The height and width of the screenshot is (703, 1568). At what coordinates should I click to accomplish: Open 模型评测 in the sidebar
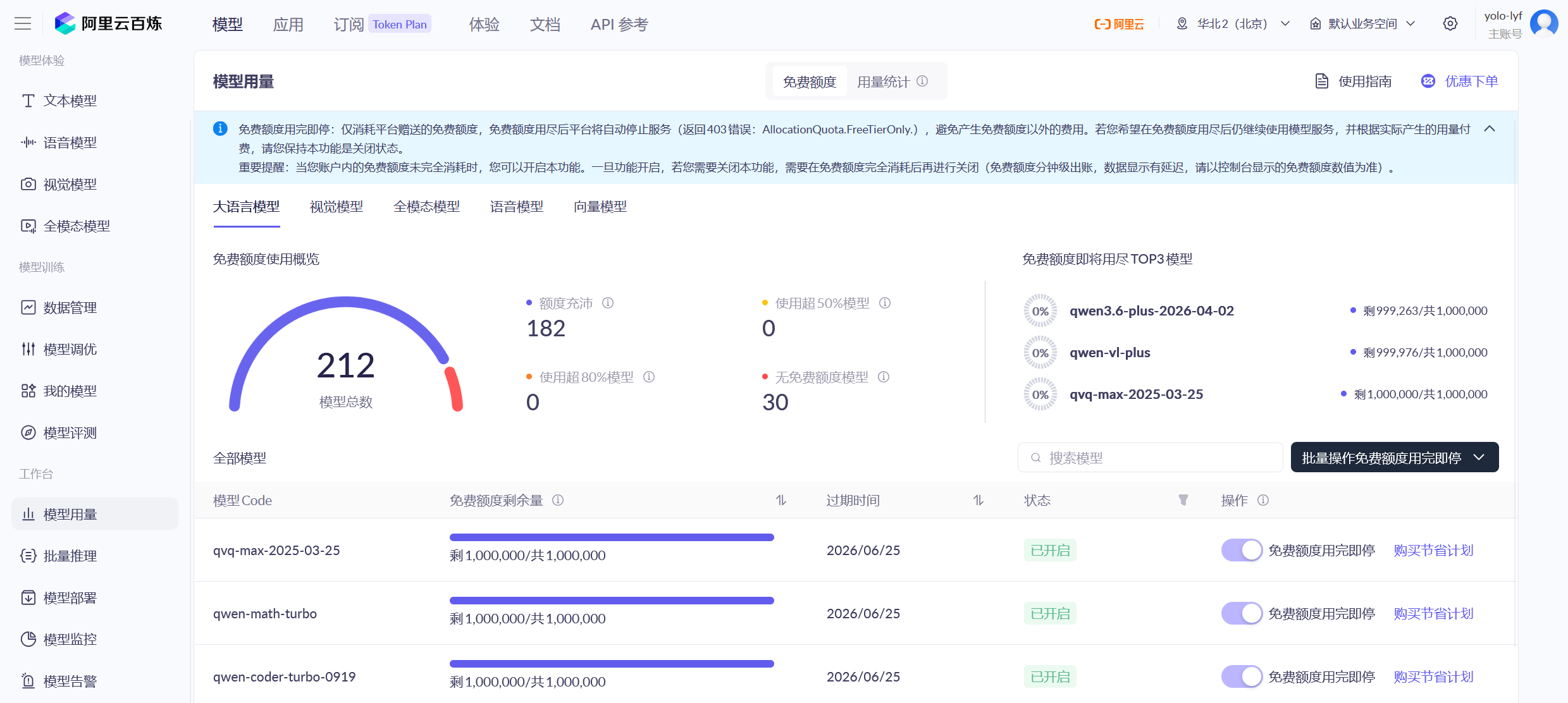click(95, 432)
